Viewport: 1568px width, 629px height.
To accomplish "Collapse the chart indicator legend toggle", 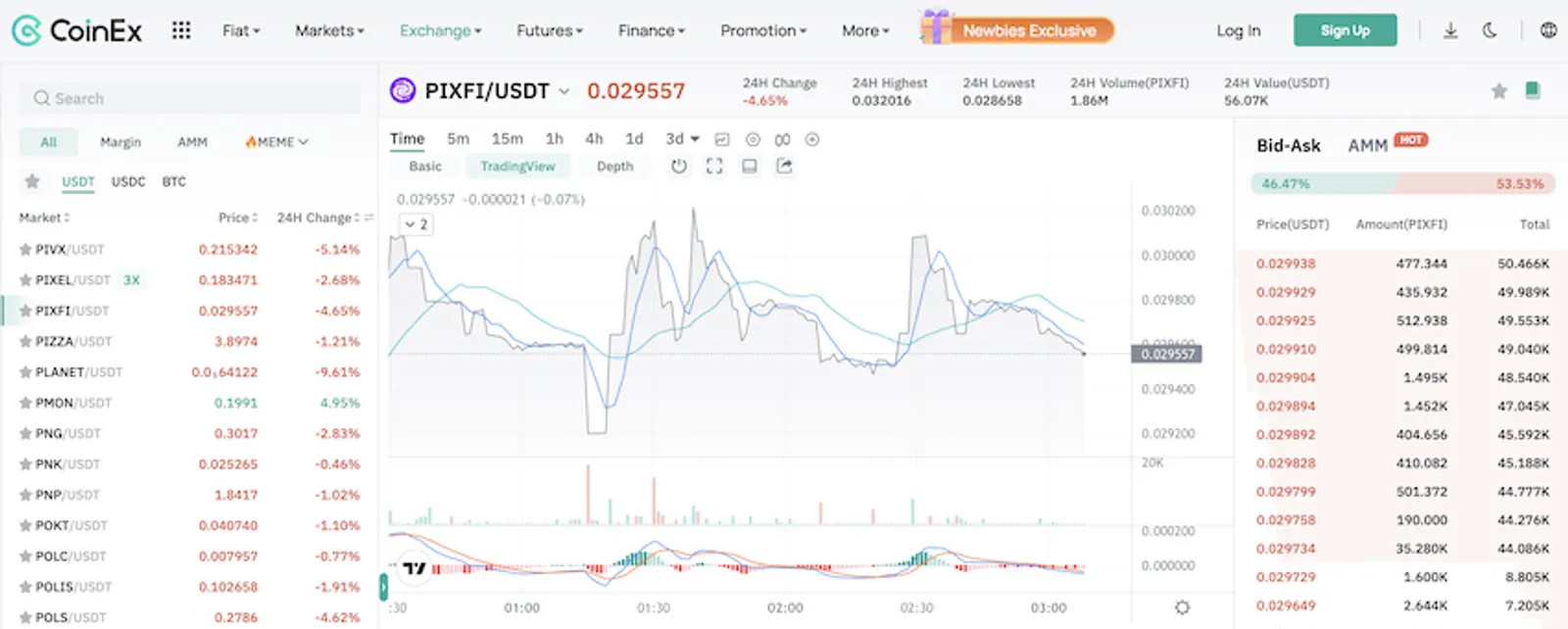I will (x=416, y=224).
